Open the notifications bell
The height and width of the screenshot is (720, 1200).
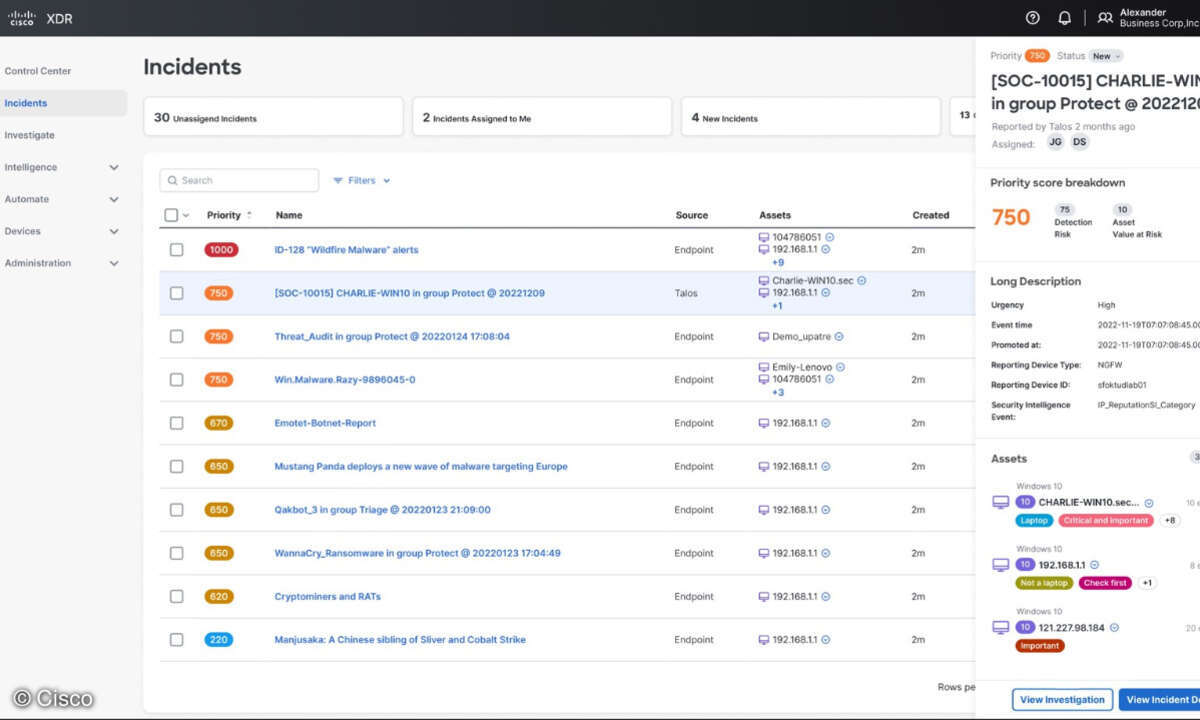pos(1065,18)
